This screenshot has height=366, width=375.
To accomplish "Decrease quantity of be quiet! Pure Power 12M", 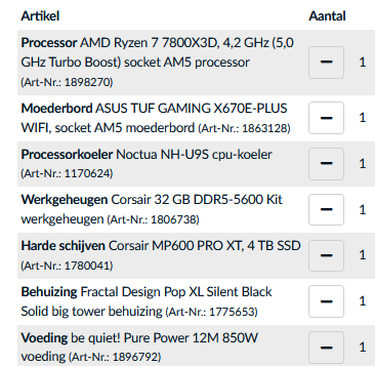I will coord(326,347).
